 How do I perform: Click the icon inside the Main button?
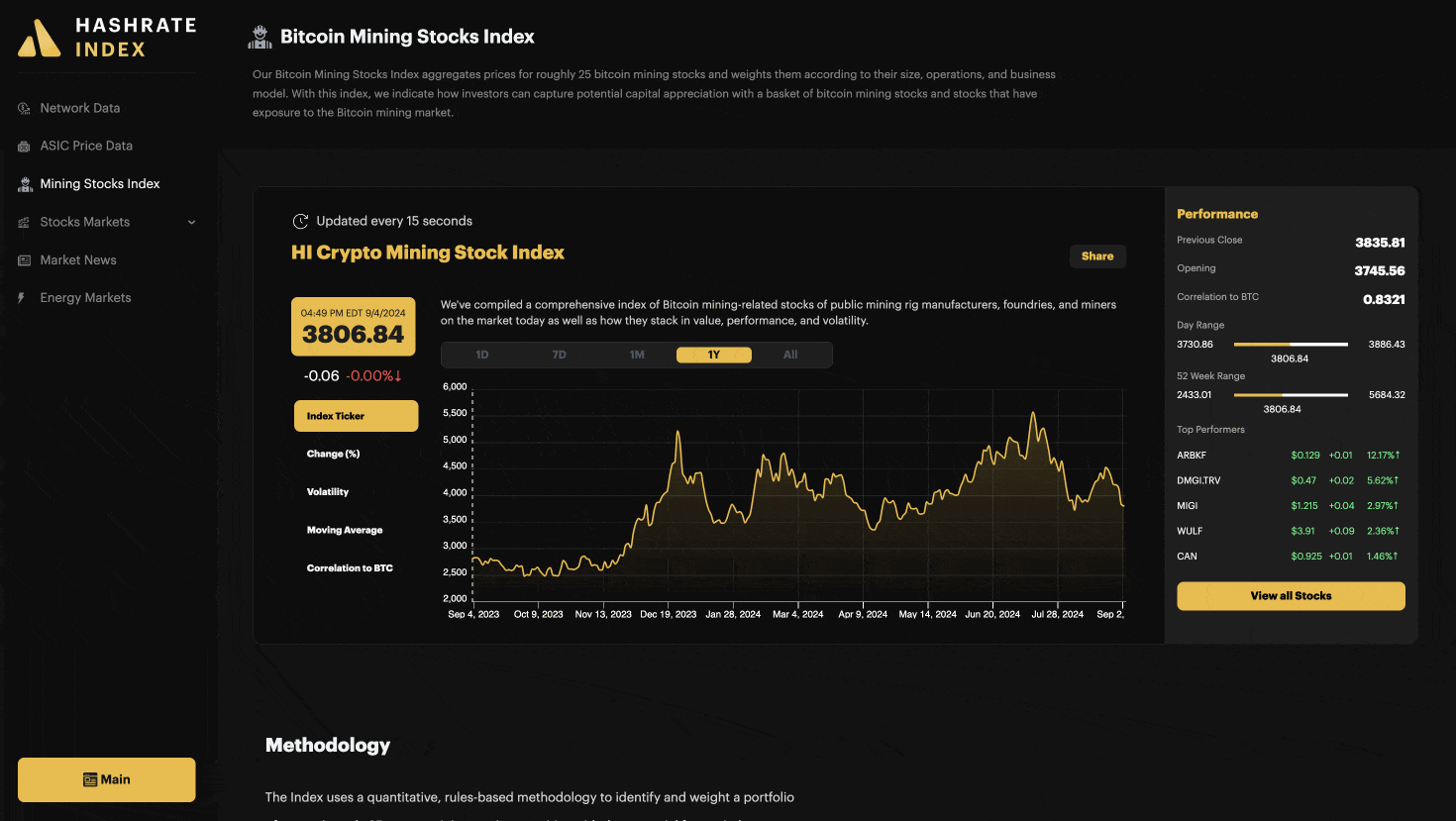pos(90,779)
